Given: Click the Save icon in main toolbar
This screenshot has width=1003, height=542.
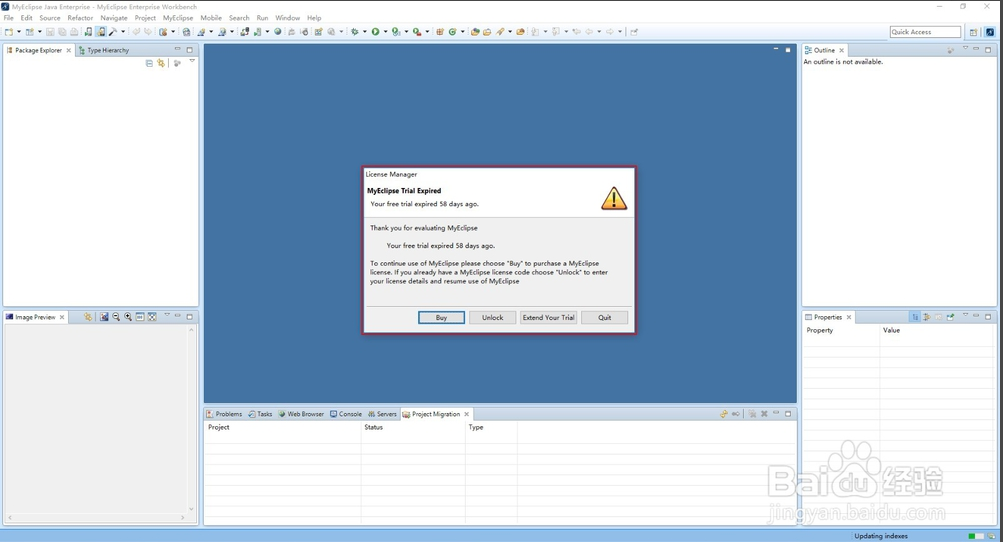Looking at the screenshot, I should 50,32.
